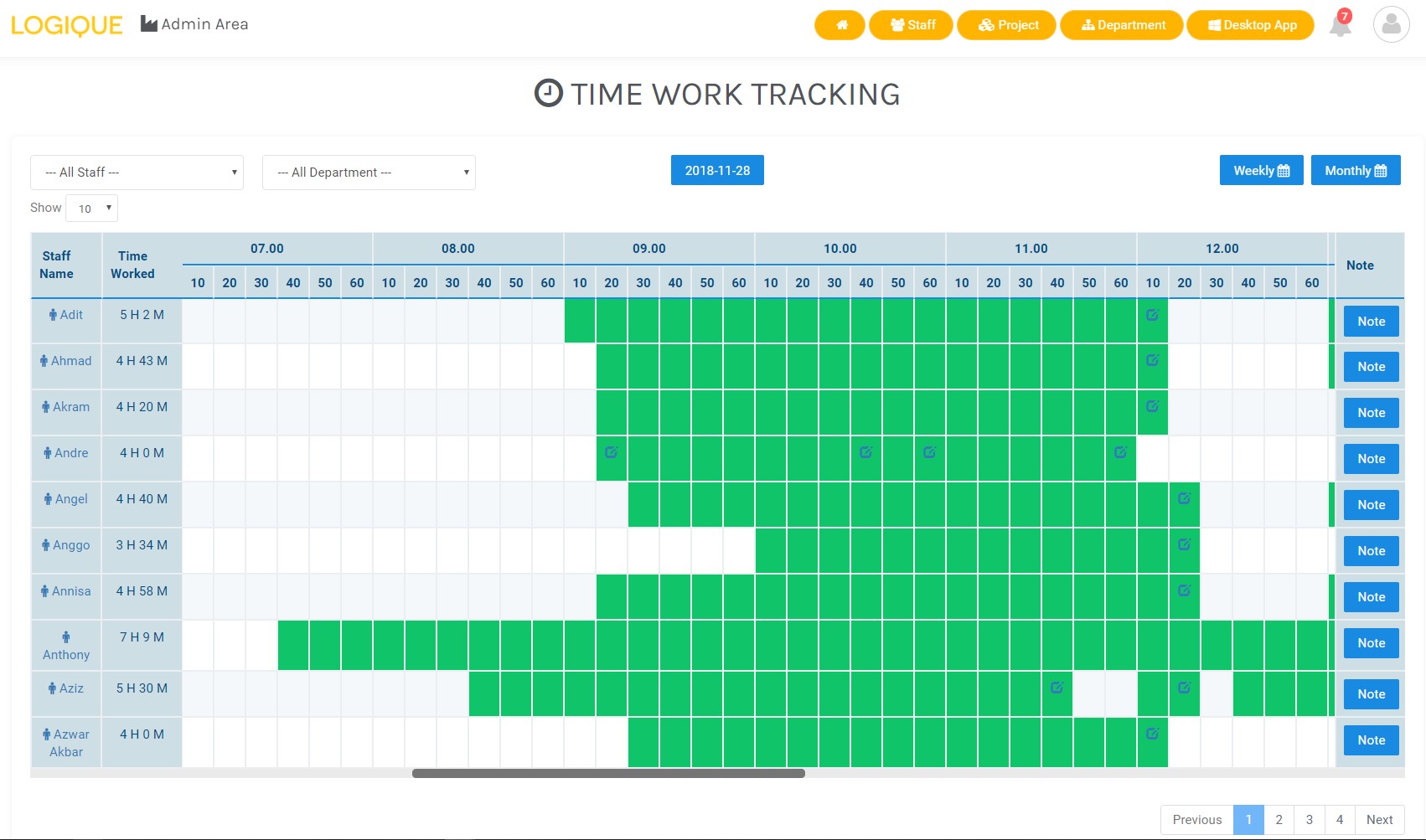The image size is (1426, 840).
Task: Switch to the Monthly view
Action: [x=1355, y=171]
